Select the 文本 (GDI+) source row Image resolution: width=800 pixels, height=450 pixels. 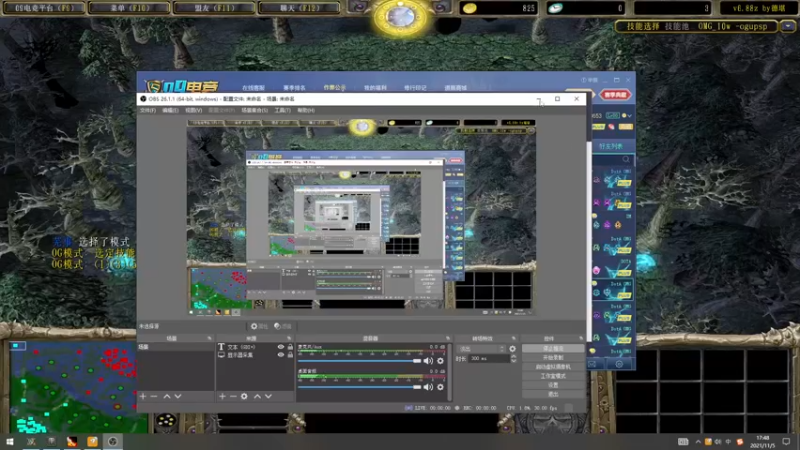[255, 347]
